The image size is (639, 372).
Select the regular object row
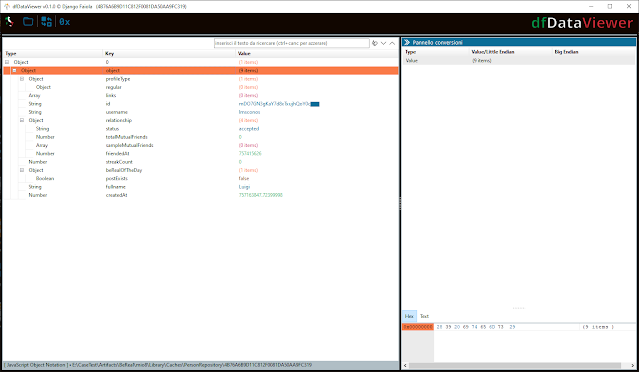click(201, 87)
